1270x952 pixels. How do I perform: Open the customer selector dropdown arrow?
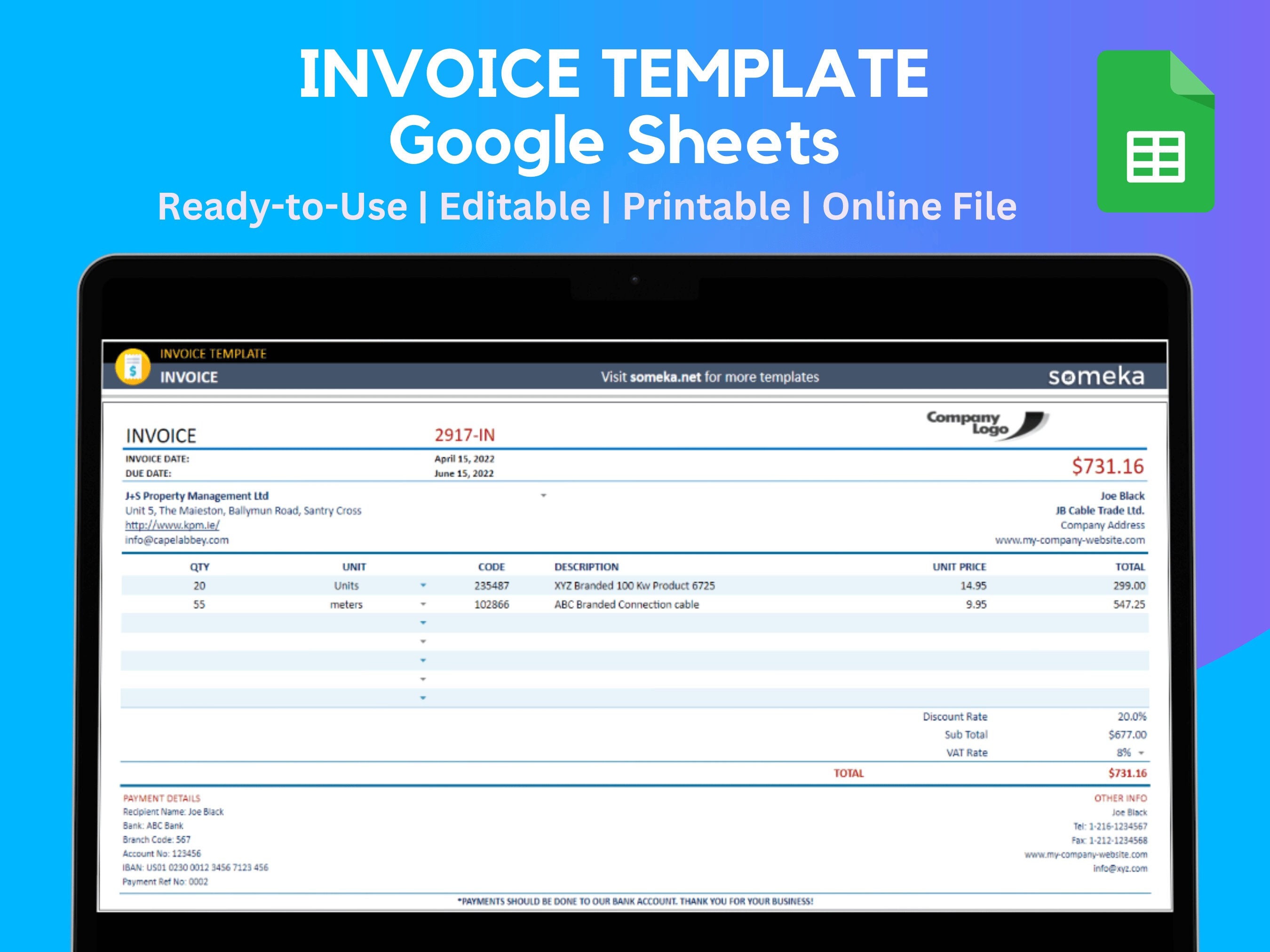(x=543, y=495)
